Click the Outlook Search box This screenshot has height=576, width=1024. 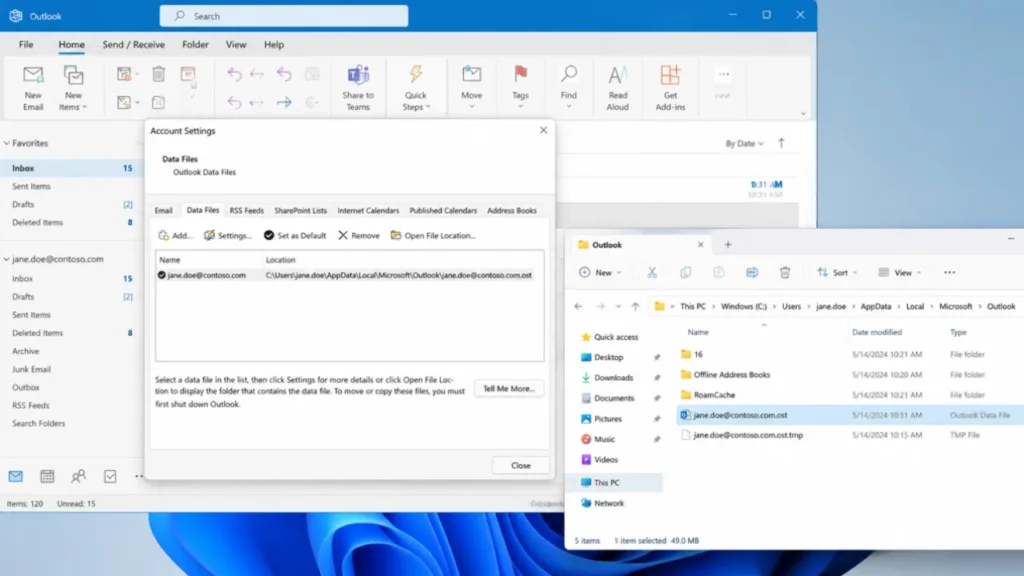click(x=284, y=16)
